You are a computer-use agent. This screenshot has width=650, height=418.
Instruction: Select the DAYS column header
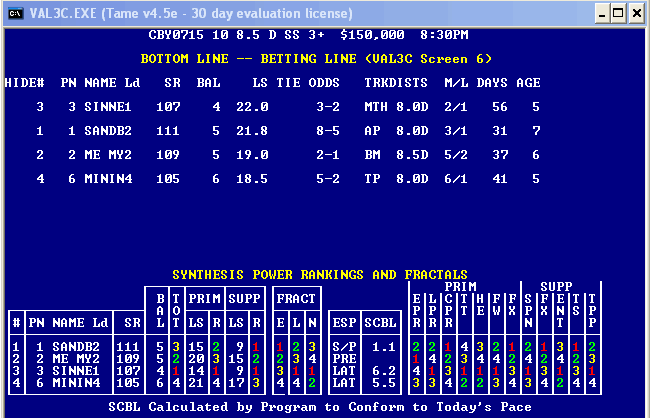(x=492, y=83)
